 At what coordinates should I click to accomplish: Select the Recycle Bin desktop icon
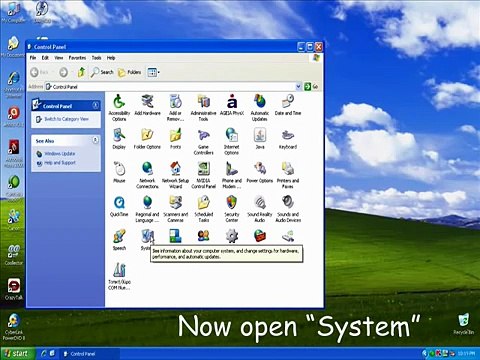click(463, 324)
